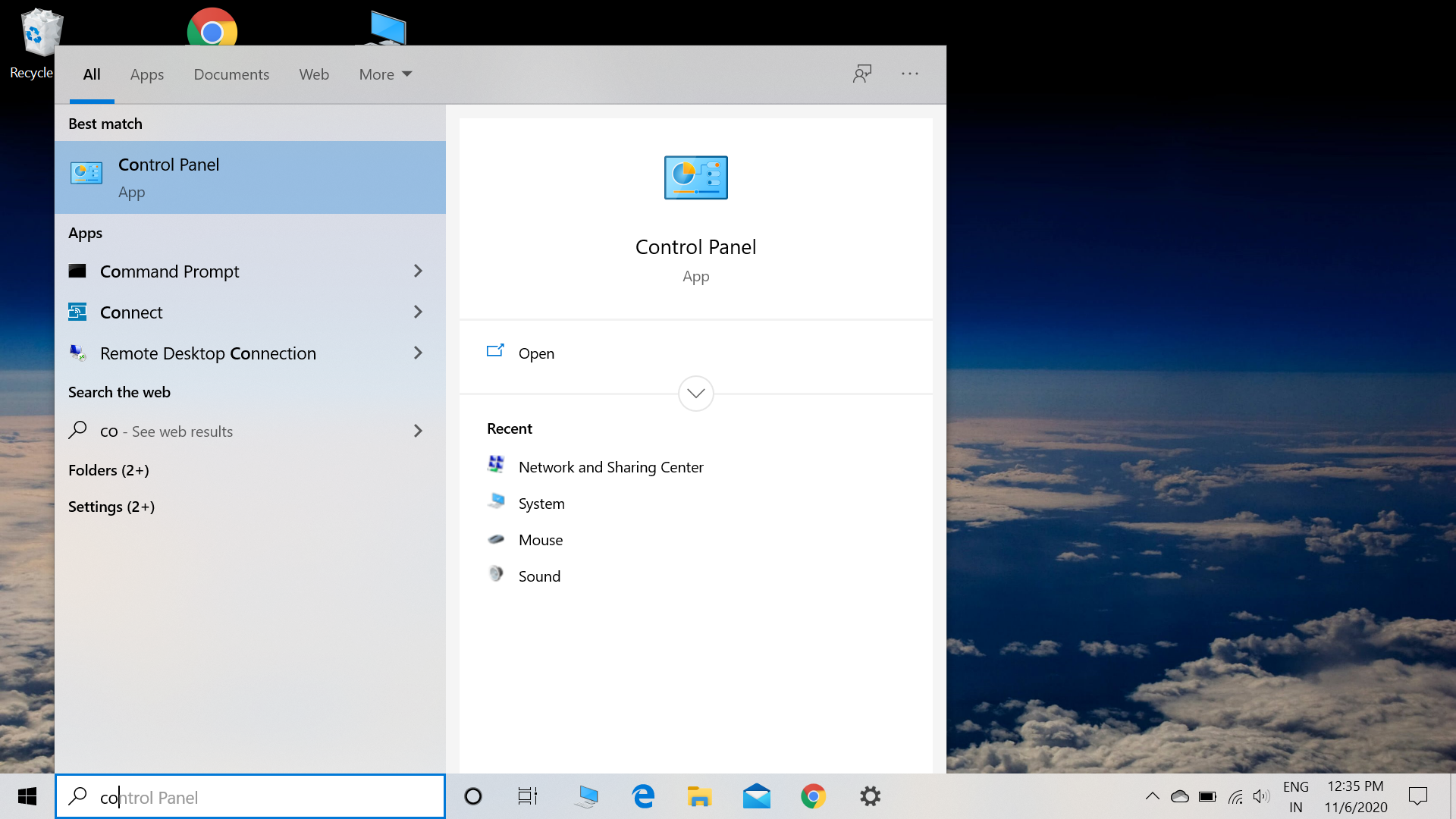Open Network and Sharing Center
1456x819 pixels.
coord(611,466)
